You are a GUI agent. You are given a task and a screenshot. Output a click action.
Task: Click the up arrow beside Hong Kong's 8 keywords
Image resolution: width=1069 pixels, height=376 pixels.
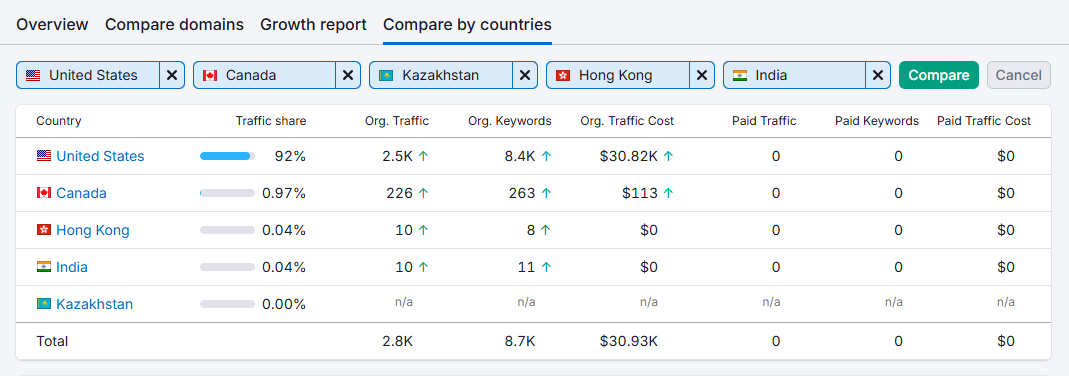(x=545, y=230)
